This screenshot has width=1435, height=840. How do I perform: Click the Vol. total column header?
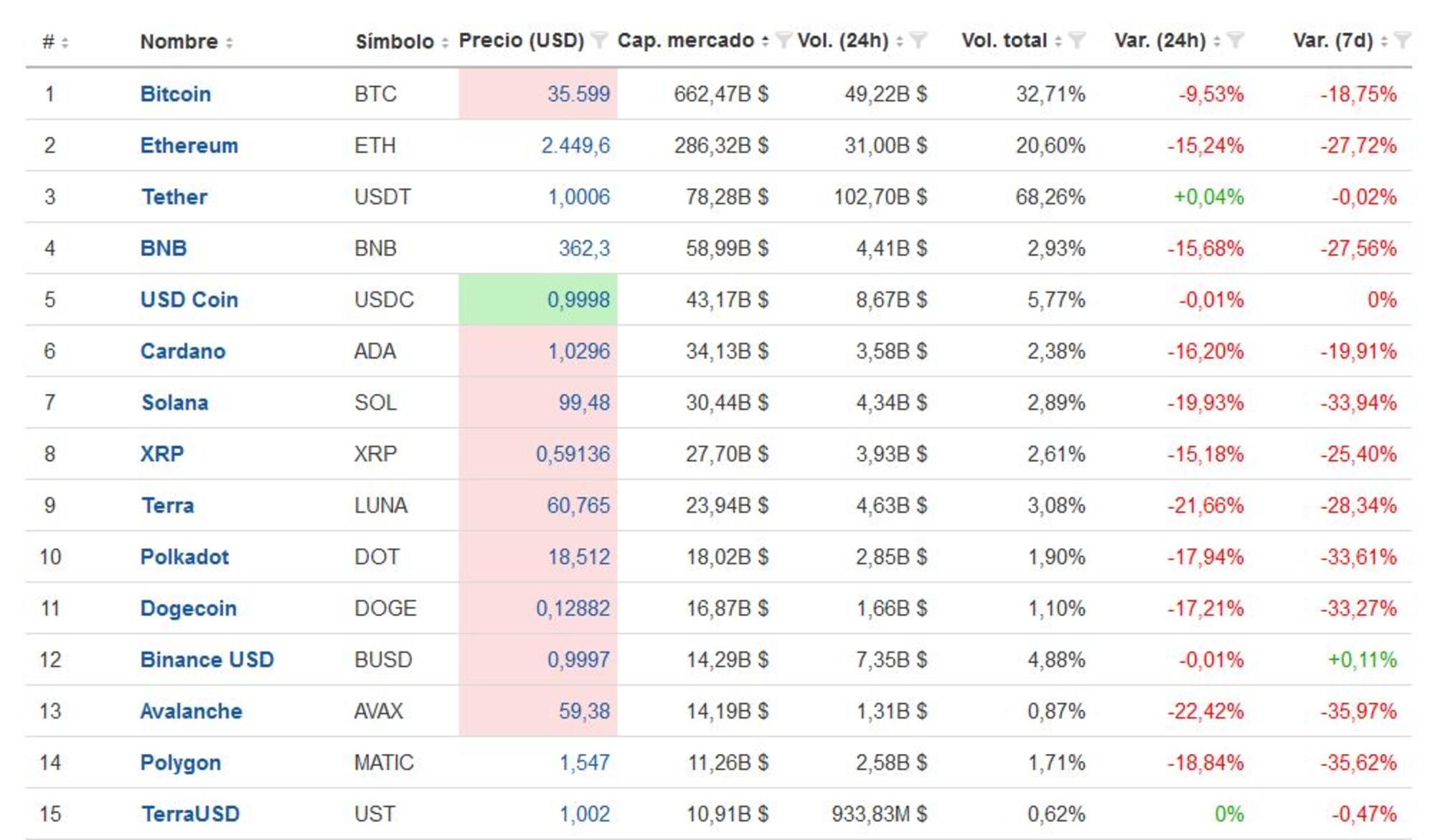[1004, 41]
